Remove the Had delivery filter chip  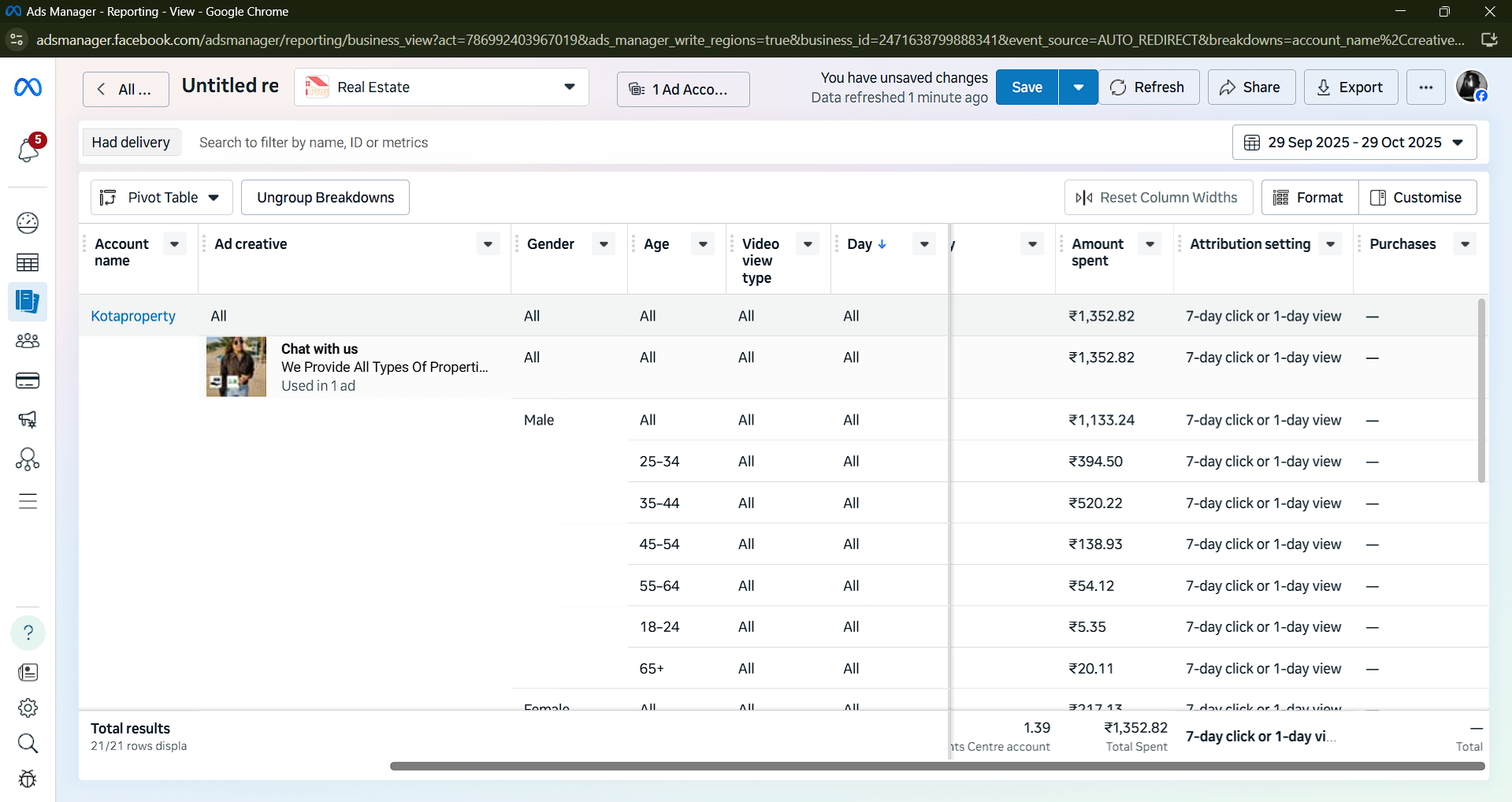131,143
